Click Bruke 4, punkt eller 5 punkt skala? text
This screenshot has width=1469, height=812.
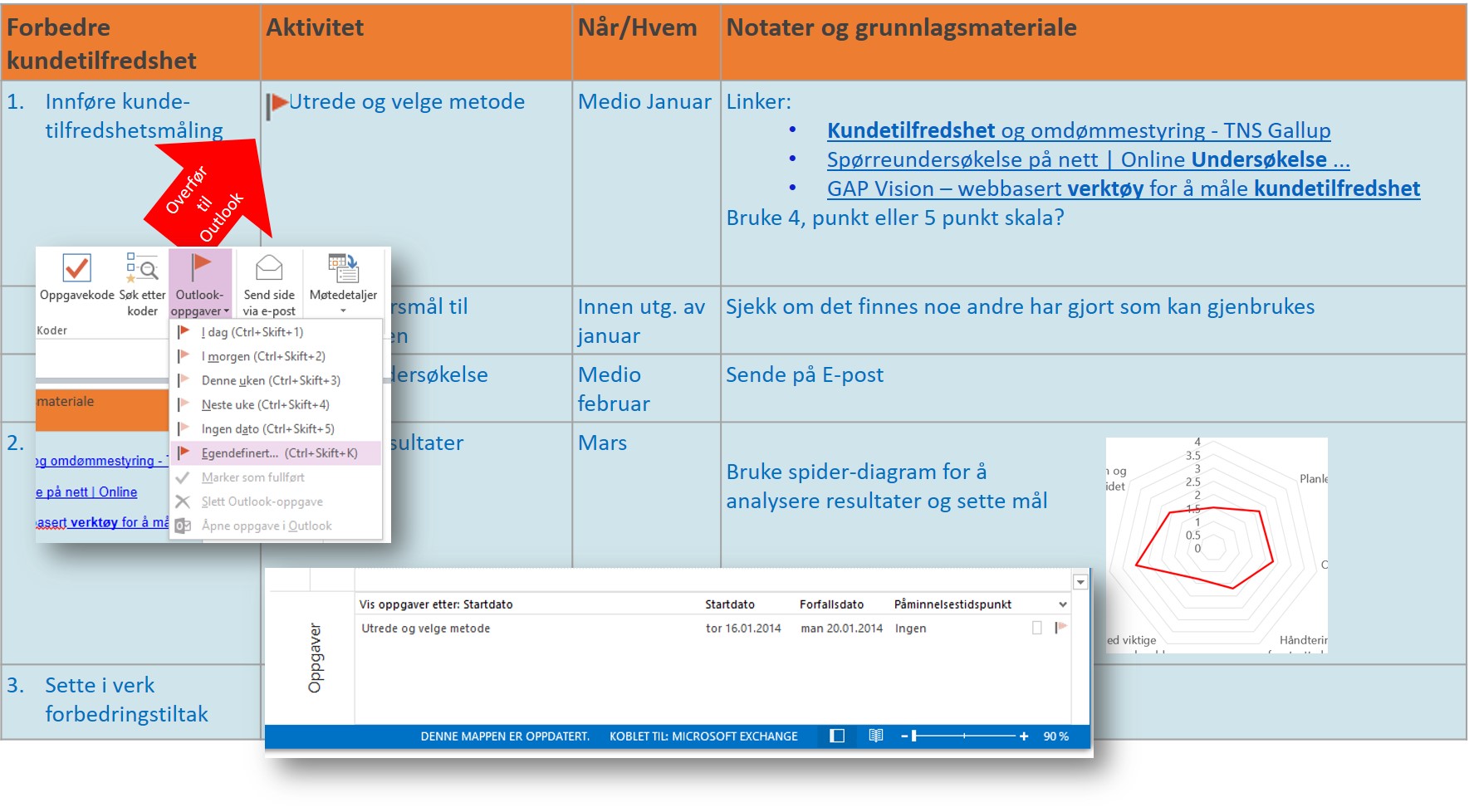click(x=895, y=218)
